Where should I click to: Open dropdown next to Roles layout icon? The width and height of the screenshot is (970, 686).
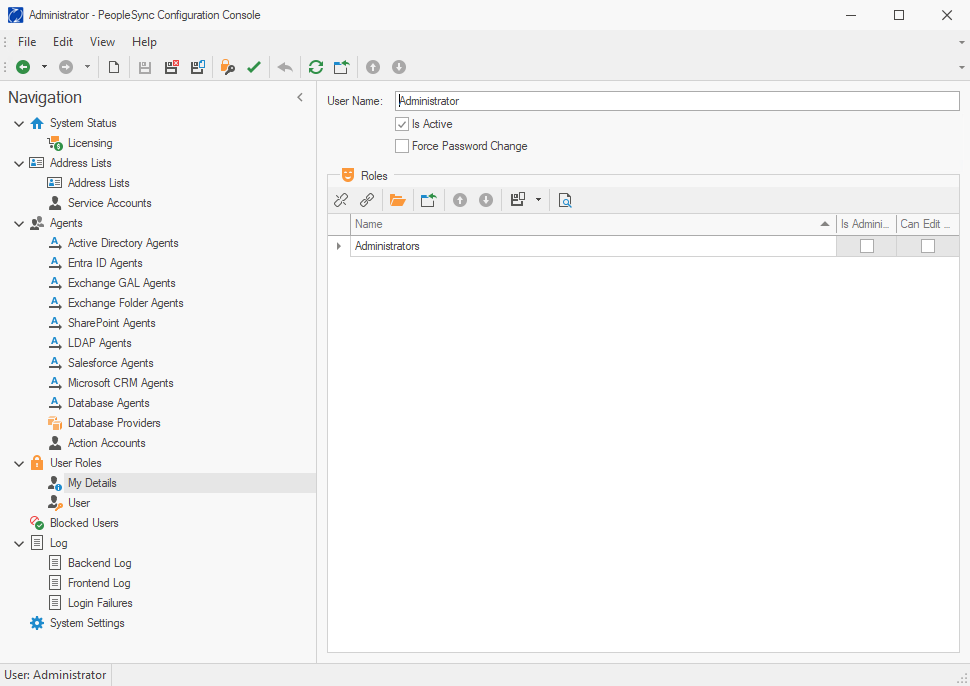[538, 200]
